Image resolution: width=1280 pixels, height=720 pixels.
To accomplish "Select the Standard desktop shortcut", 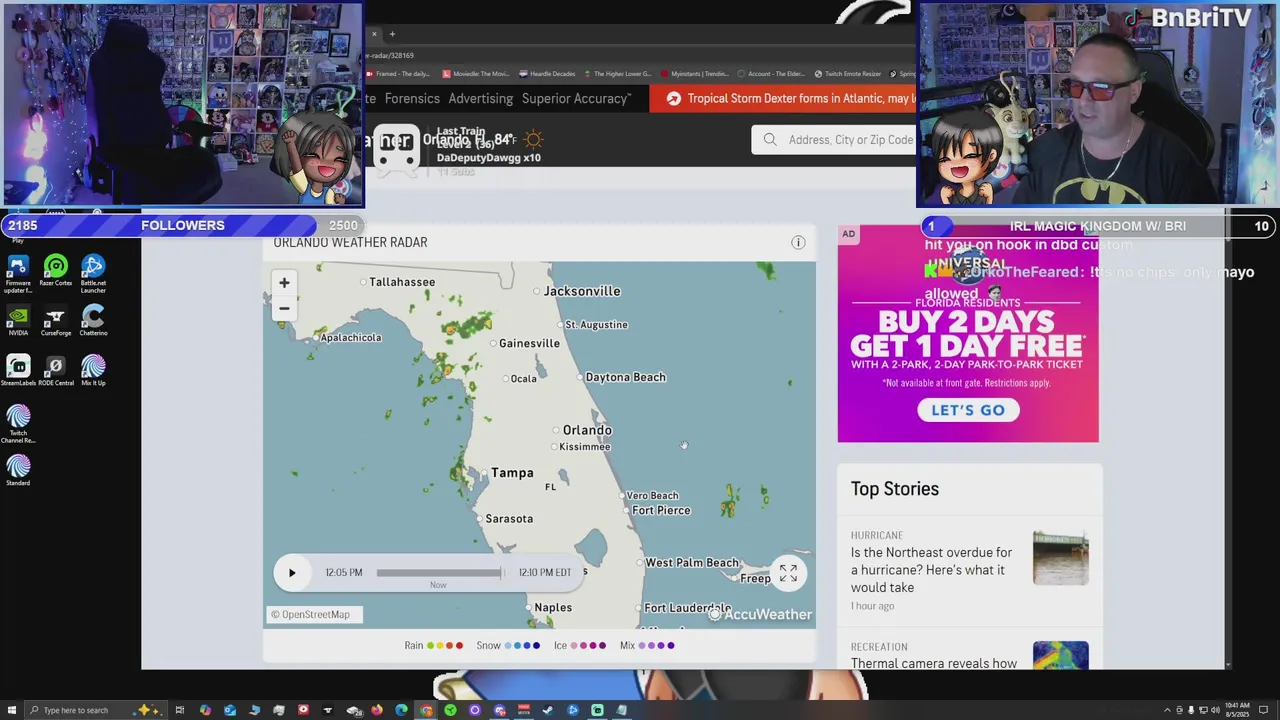I will [18, 471].
